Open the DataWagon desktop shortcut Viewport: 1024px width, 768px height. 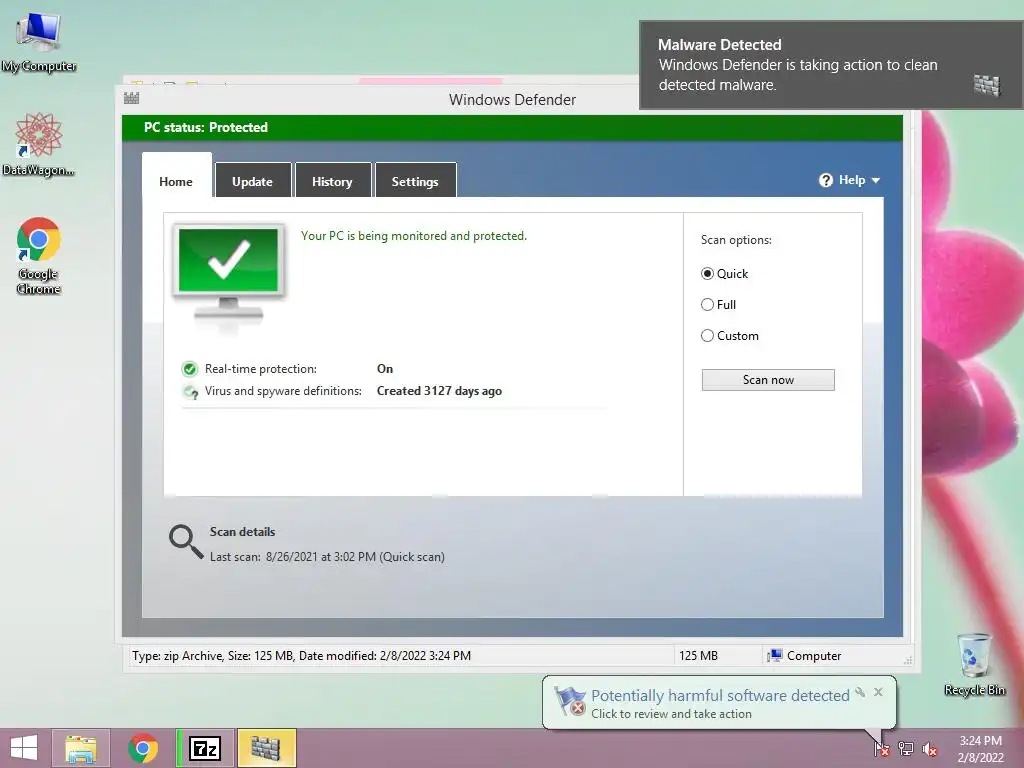[39, 144]
